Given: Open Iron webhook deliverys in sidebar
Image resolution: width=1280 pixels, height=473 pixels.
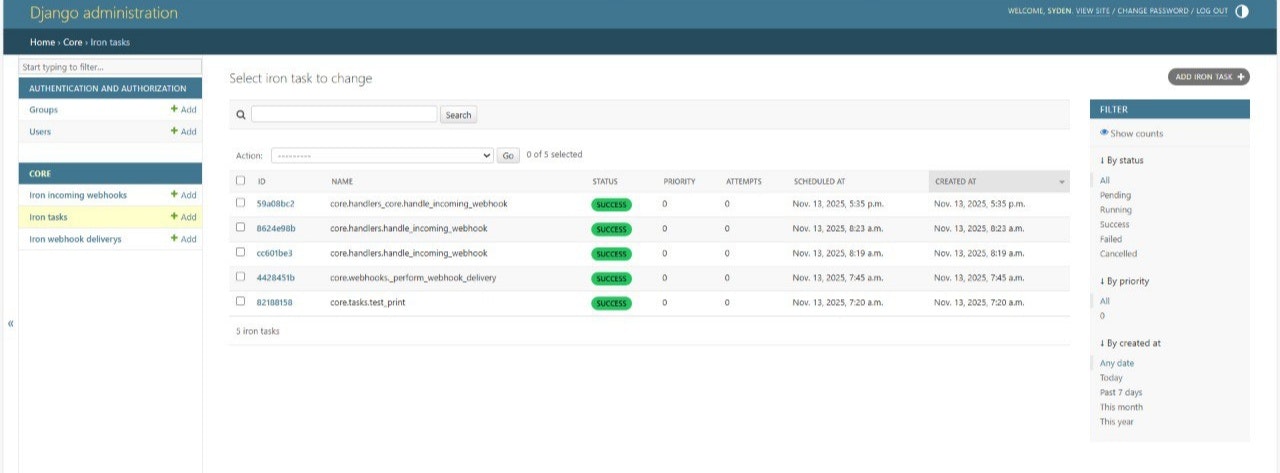Looking at the screenshot, I should (75, 239).
